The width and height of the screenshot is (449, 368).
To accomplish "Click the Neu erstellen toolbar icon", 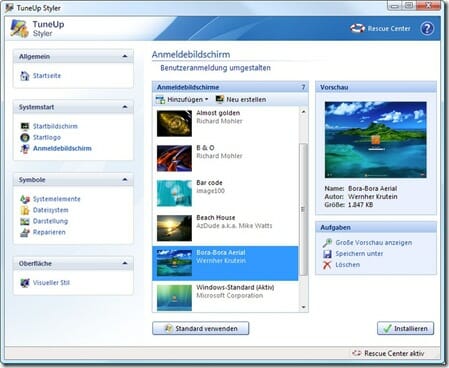I will pyautogui.click(x=220, y=99).
